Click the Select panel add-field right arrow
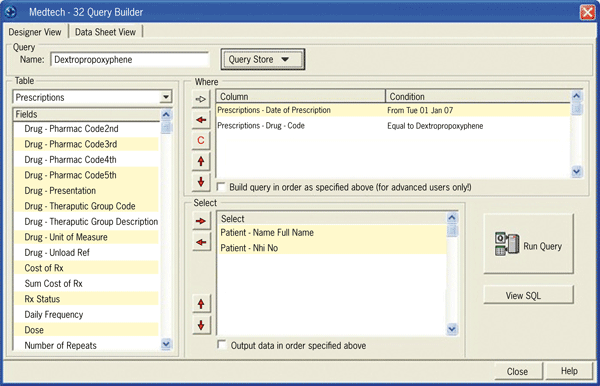This screenshot has height=386, width=600. pos(201,221)
